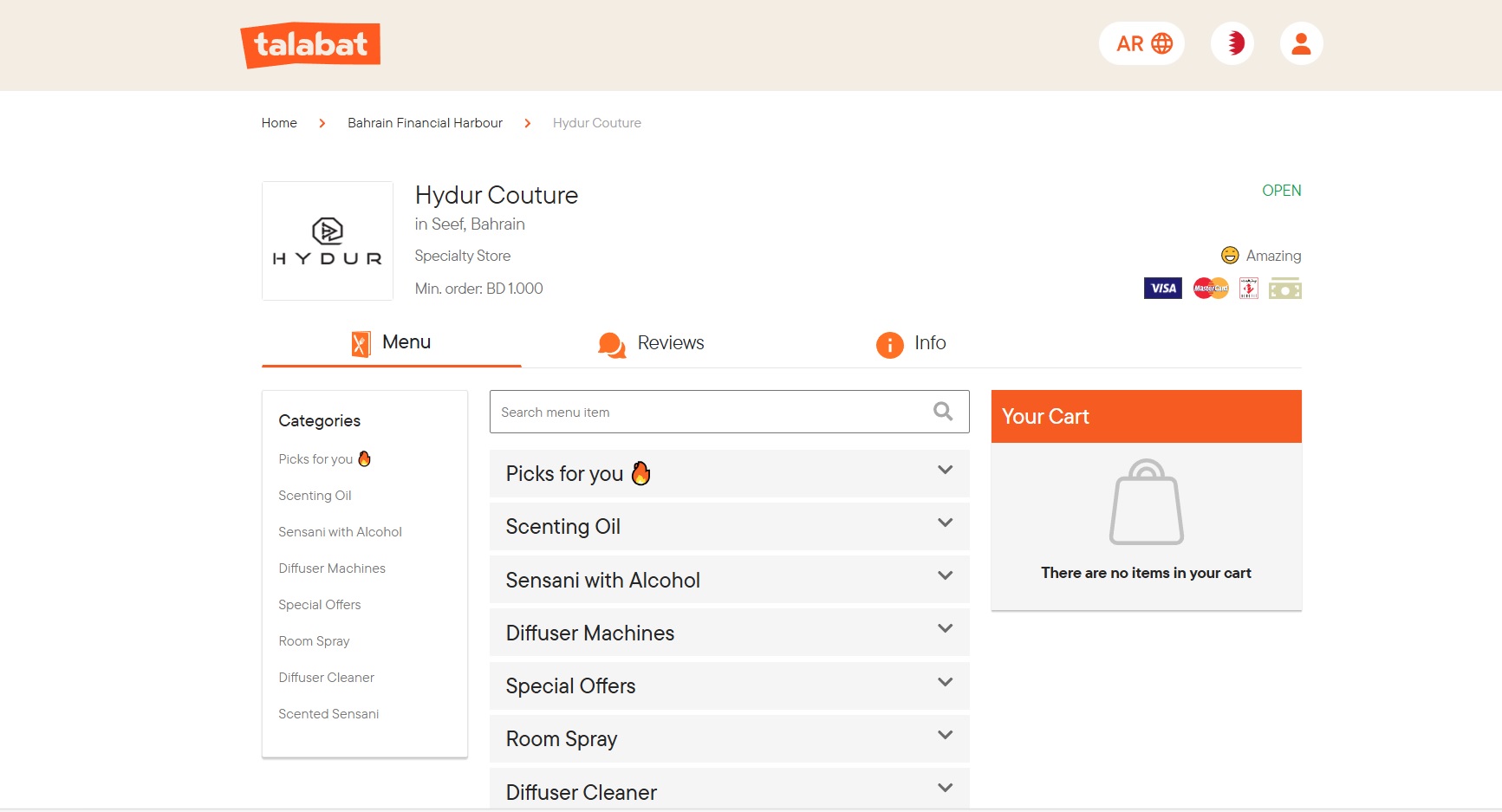Select Special Offers in Categories
Image resolution: width=1502 pixels, height=812 pixels.
(320, 605)
